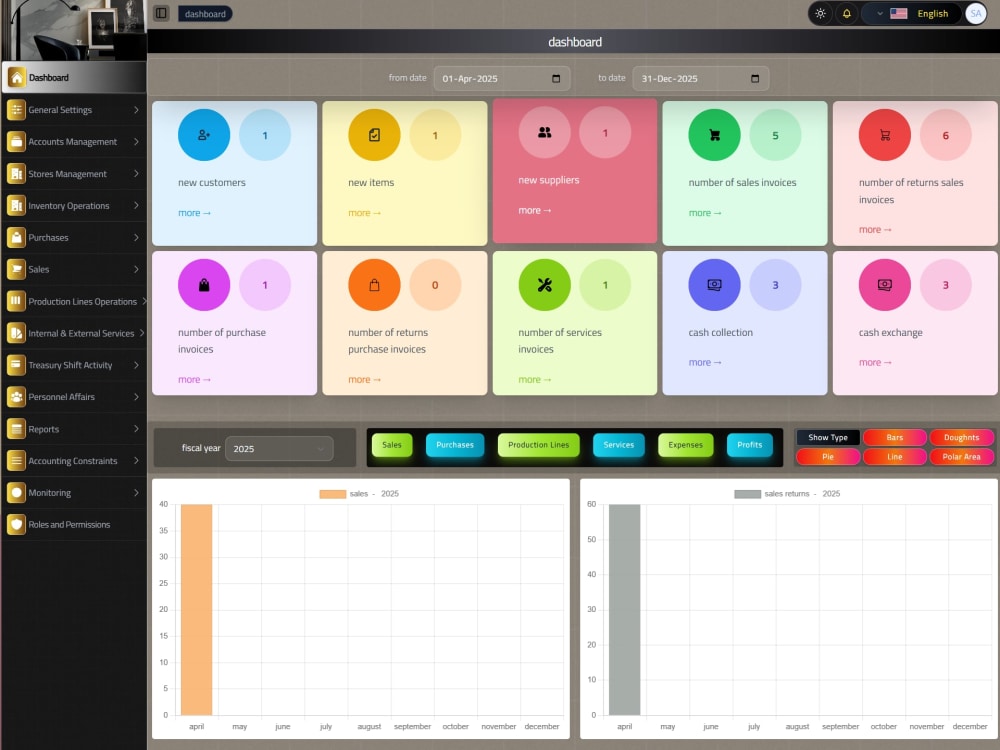Click the from date input field
This screenshot has height=750, width=1000.
[502, 78]
